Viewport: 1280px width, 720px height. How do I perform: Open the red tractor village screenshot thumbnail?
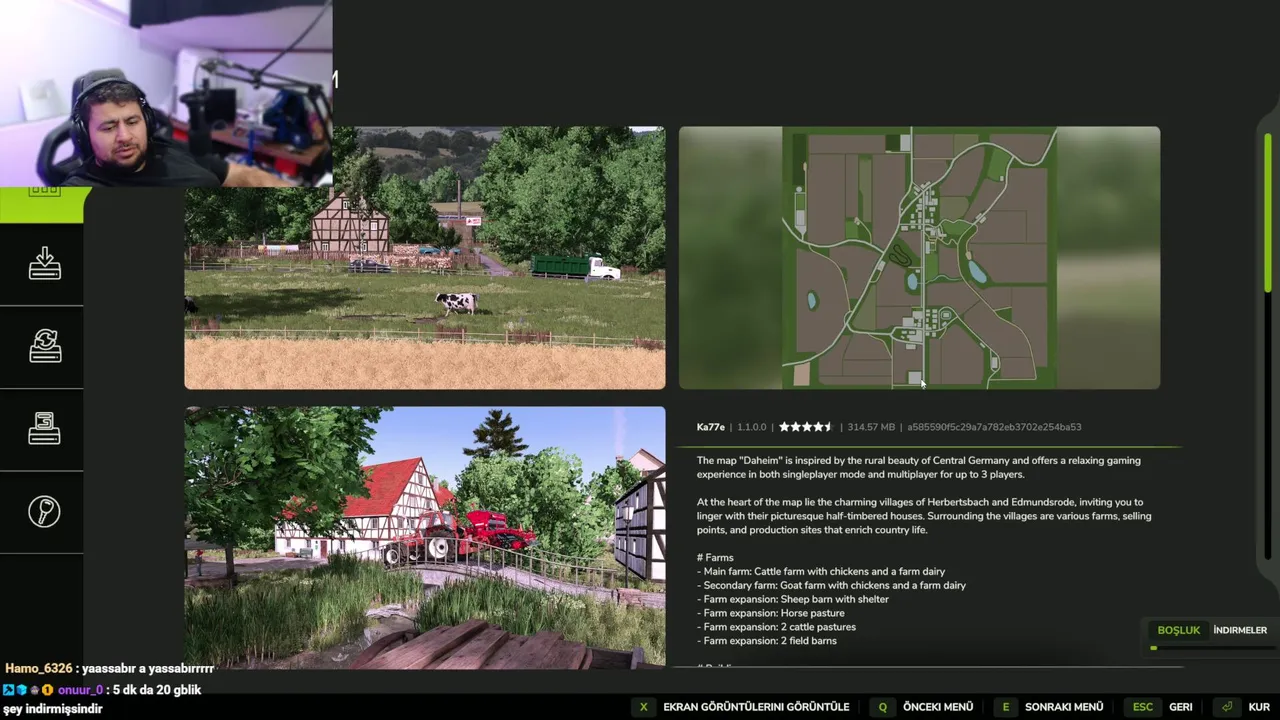424,536
